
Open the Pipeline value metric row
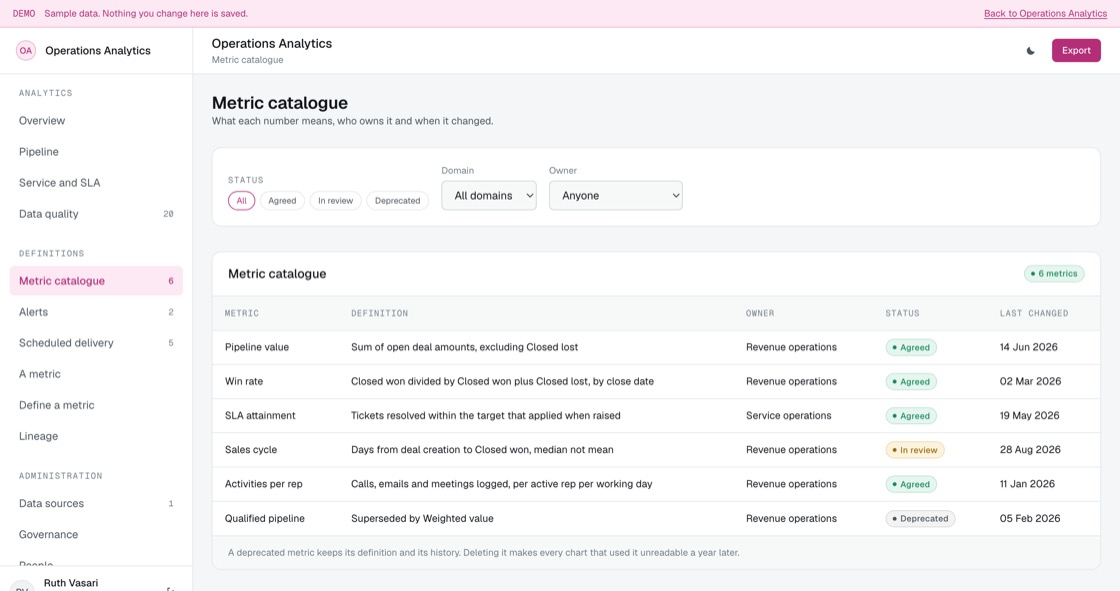pos(656,347)
